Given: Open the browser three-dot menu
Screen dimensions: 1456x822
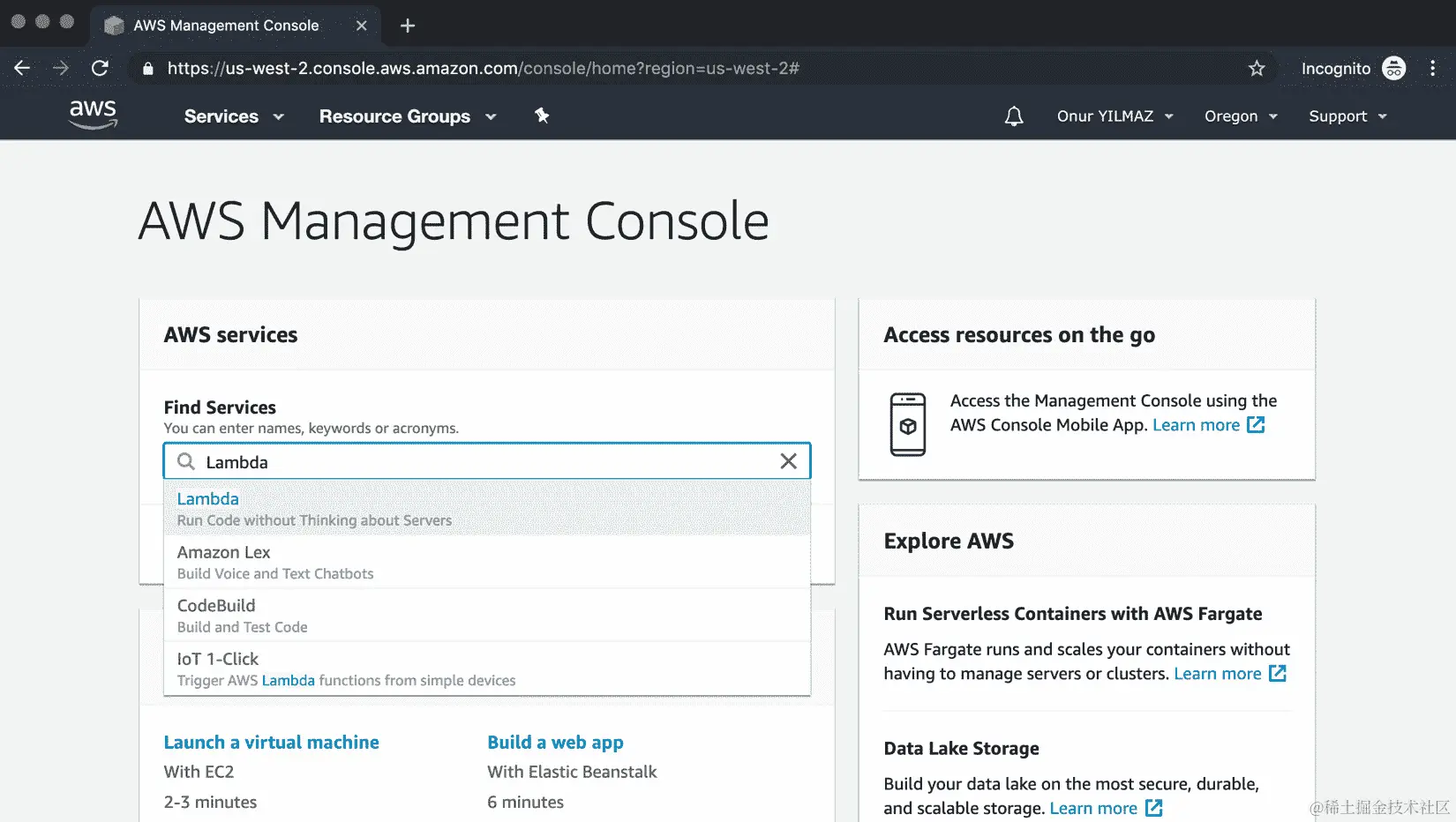Looking at the screenshot, I should point(1433,68).
